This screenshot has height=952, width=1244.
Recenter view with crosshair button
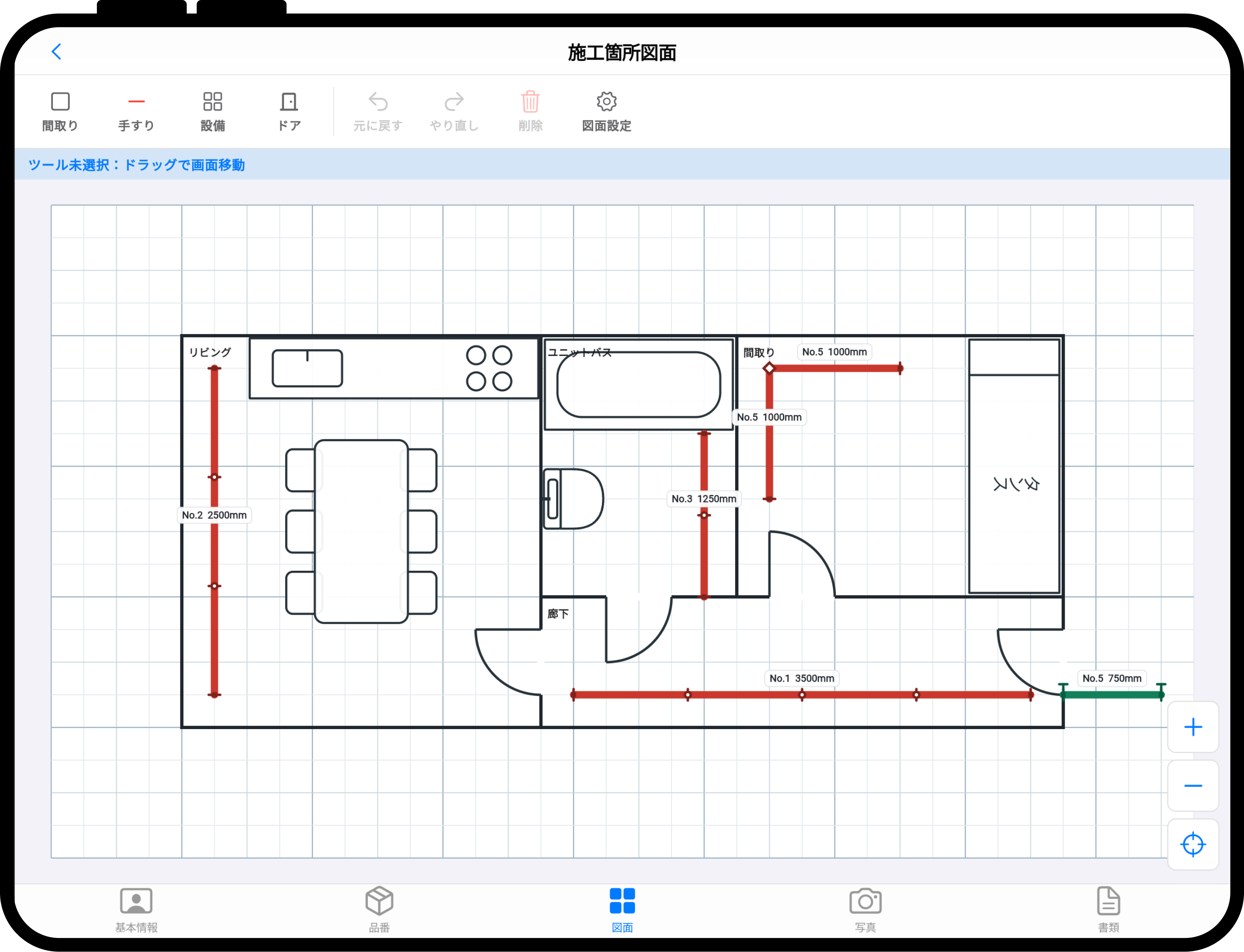1193,844
